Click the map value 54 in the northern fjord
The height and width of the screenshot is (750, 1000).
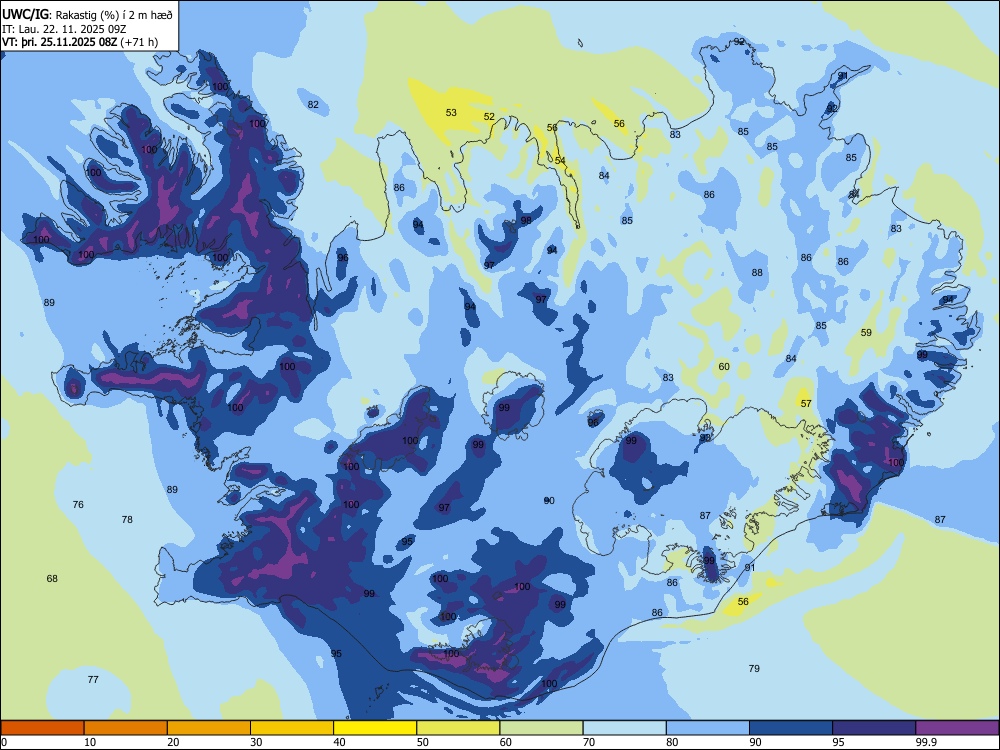(560, 161)
